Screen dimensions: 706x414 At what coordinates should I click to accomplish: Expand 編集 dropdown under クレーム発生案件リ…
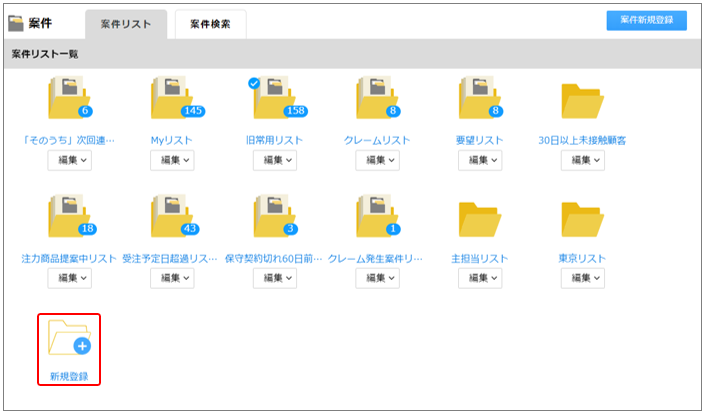click(378, 278)
